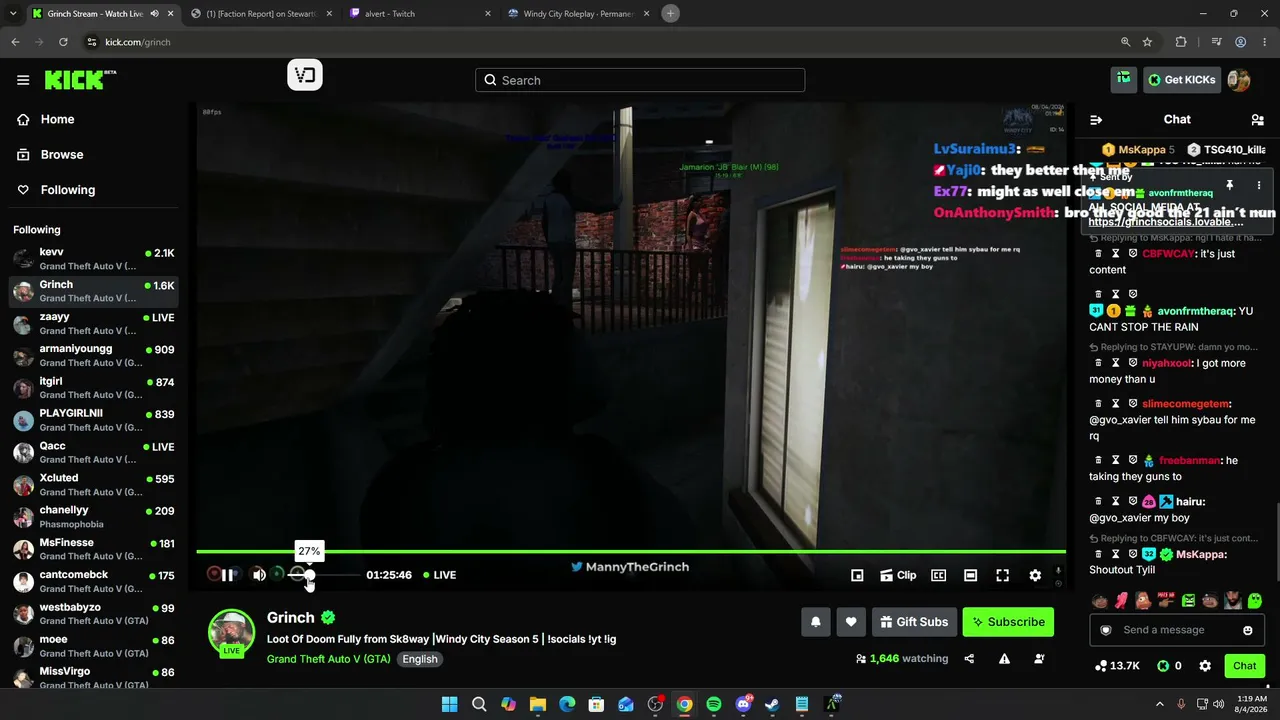The image size is (1280, 720).
Task: Click the English language tag
Action: click(420, 659)
